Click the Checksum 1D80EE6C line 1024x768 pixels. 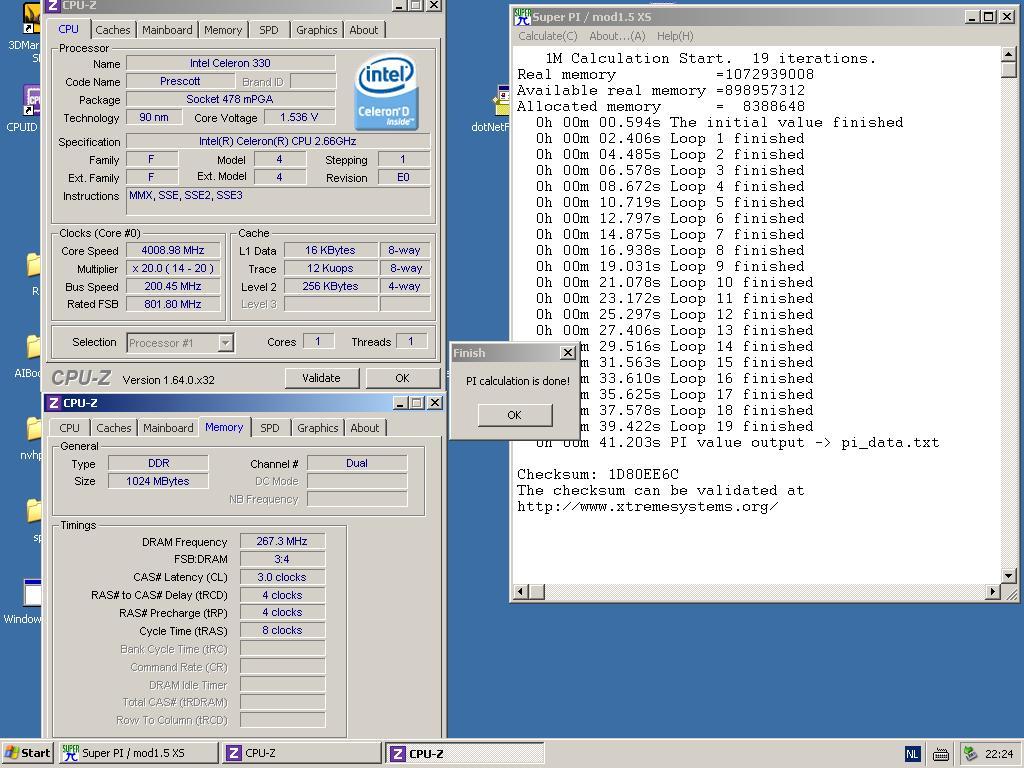[598, 474]
